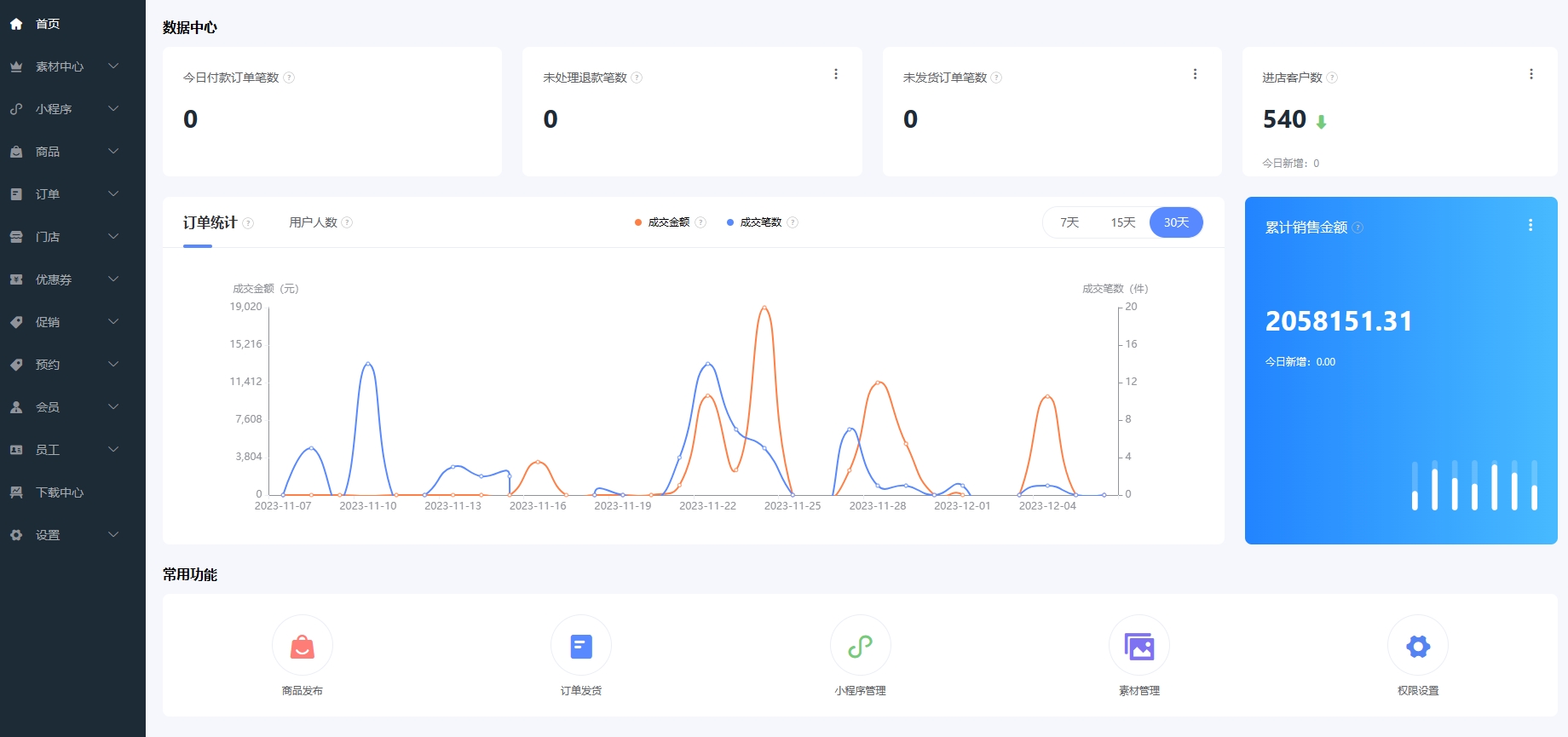Image resolution: width=1568 pixels, height=737 pixels.
Task: Open help tooltip for 累计销售金额
Action: (1358, 227)
